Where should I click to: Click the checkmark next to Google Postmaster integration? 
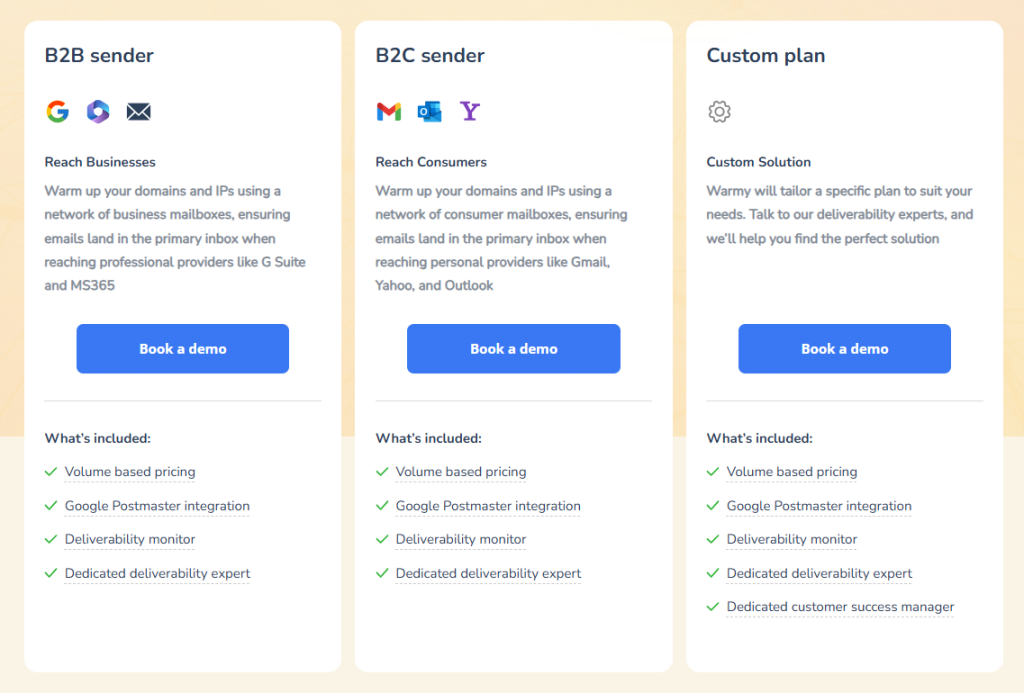tap(51, 506)
